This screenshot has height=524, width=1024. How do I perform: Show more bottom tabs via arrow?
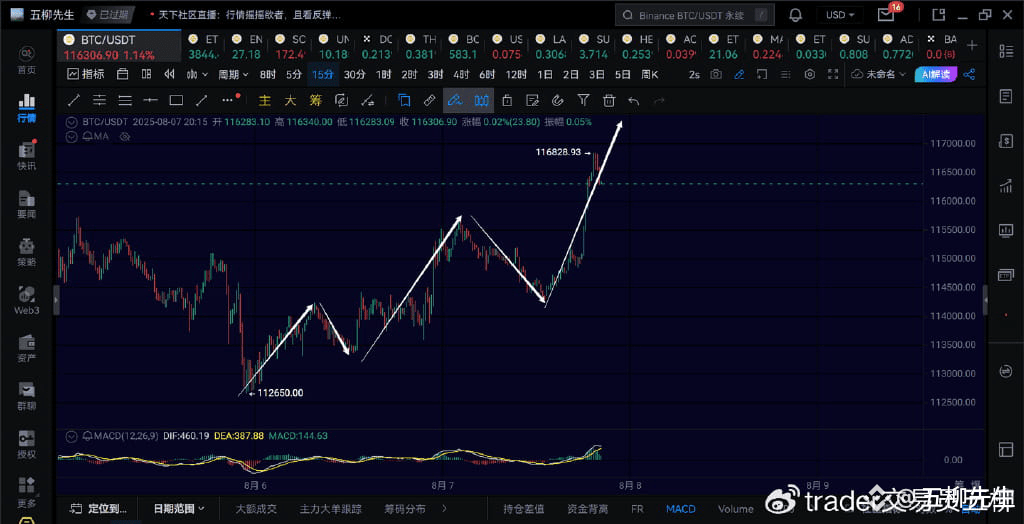[x=444, y=508]
